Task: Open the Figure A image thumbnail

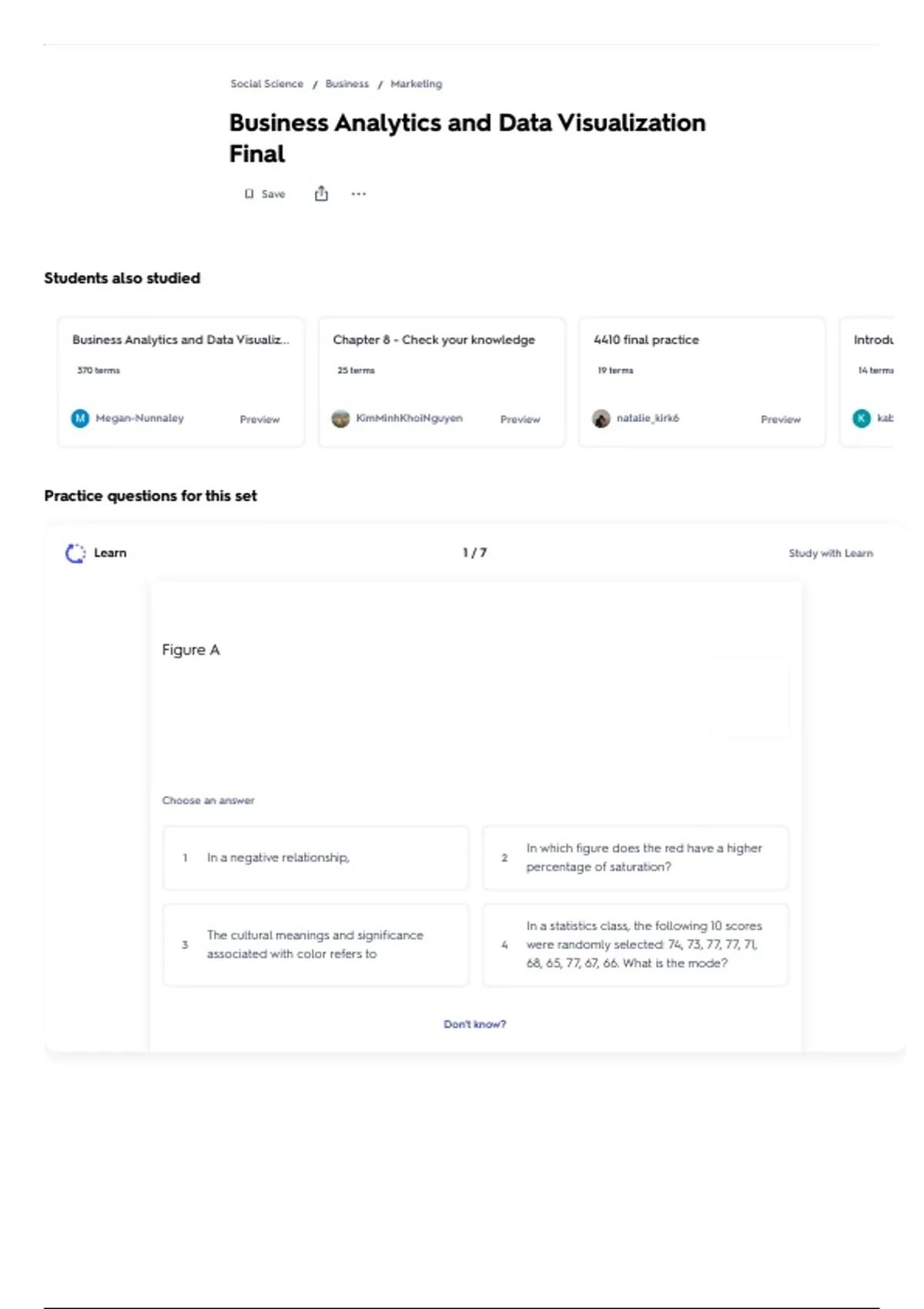Action: (x=748, y=698)
